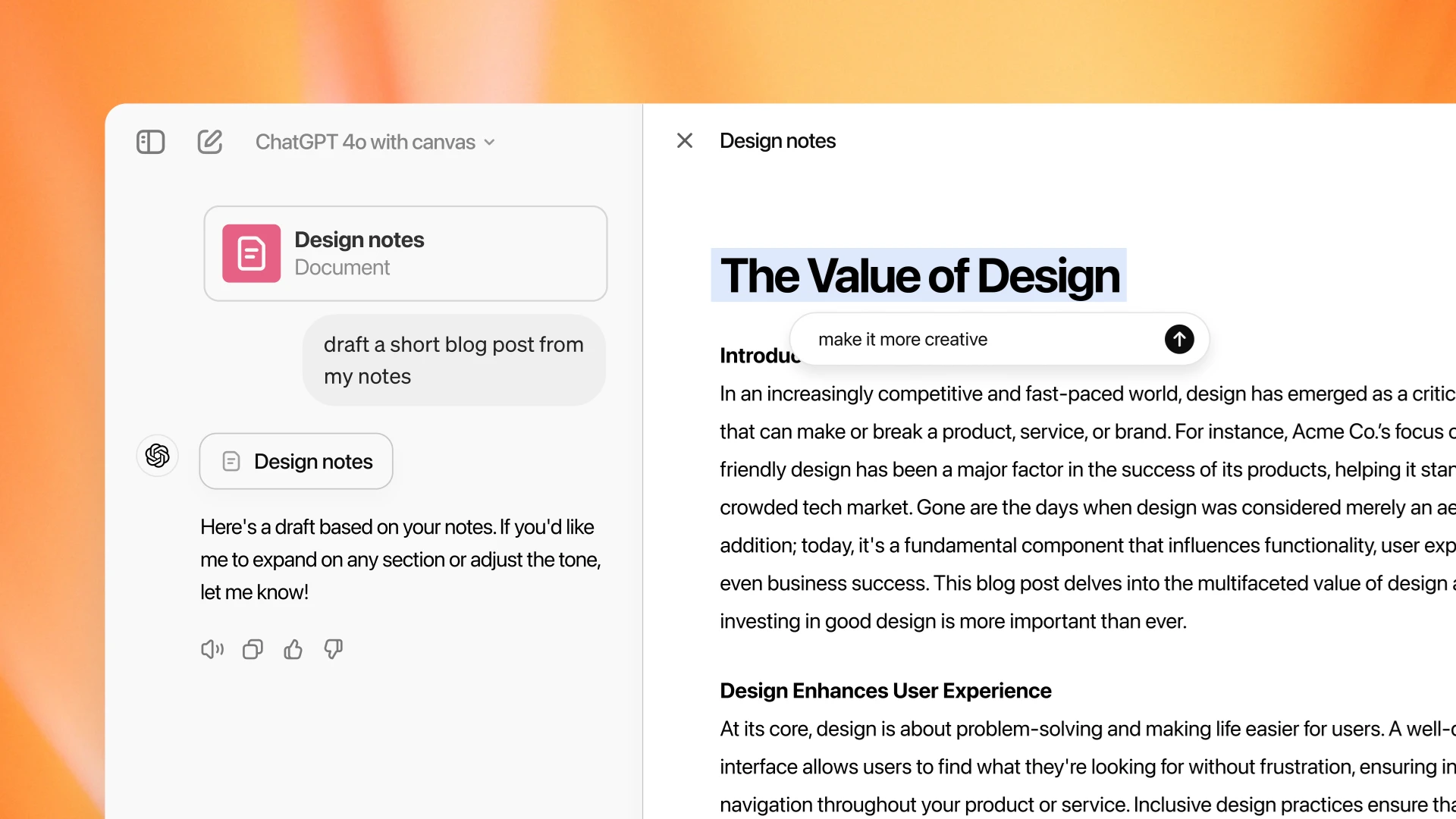This screenshot has width=1456, height=819.
Task: Click the thumbs down feedback icon
Action: click(x=332, y=650)
